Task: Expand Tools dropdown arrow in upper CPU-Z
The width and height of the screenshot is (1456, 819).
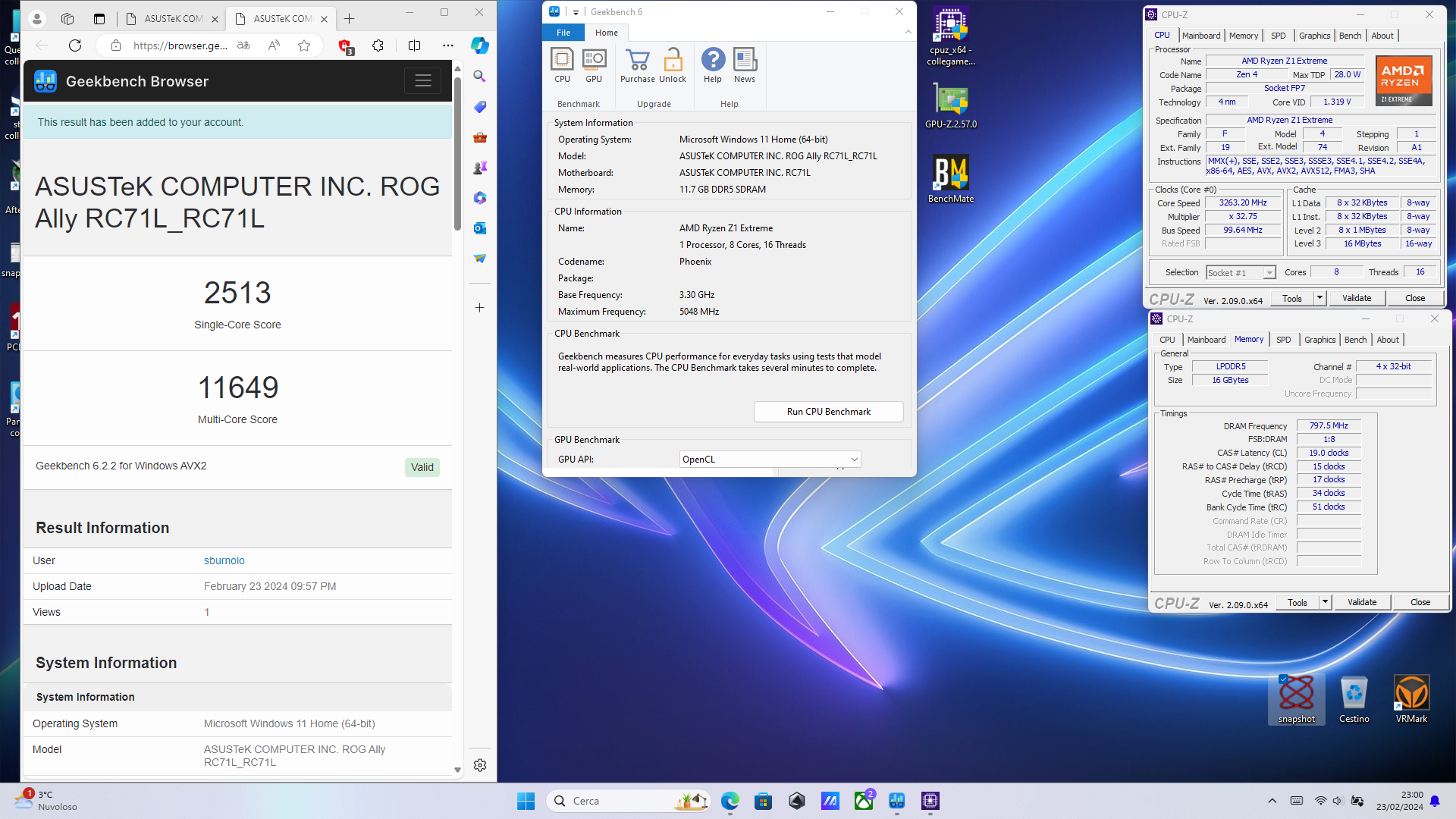Action: click(1319, 299)
